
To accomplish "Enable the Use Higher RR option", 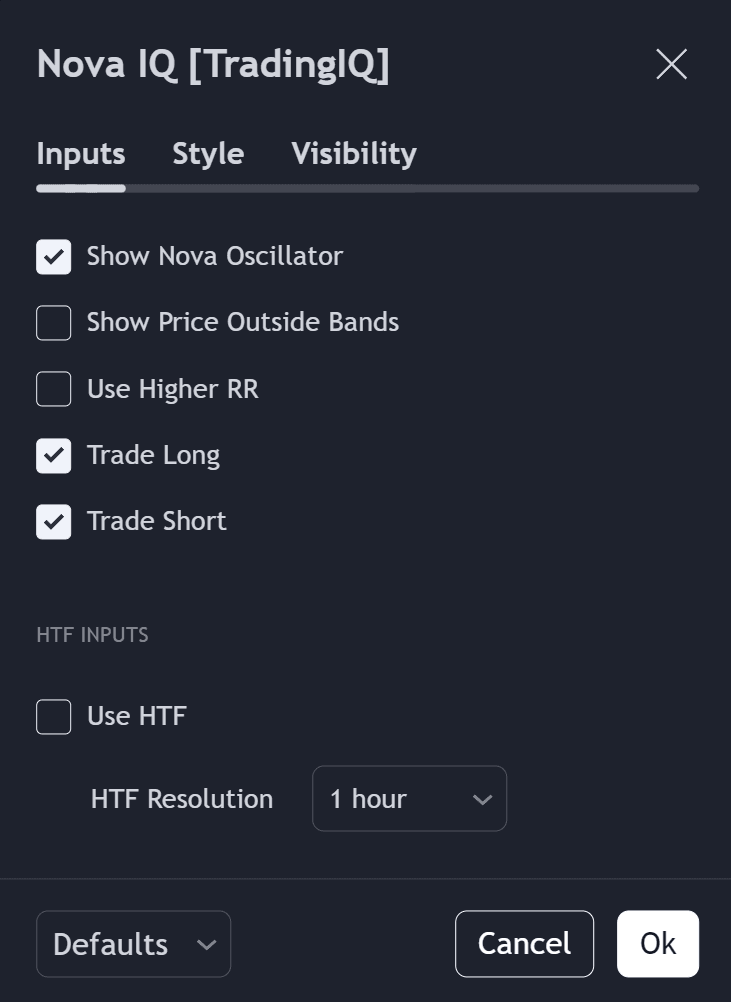I will click(x=53, y=389).
